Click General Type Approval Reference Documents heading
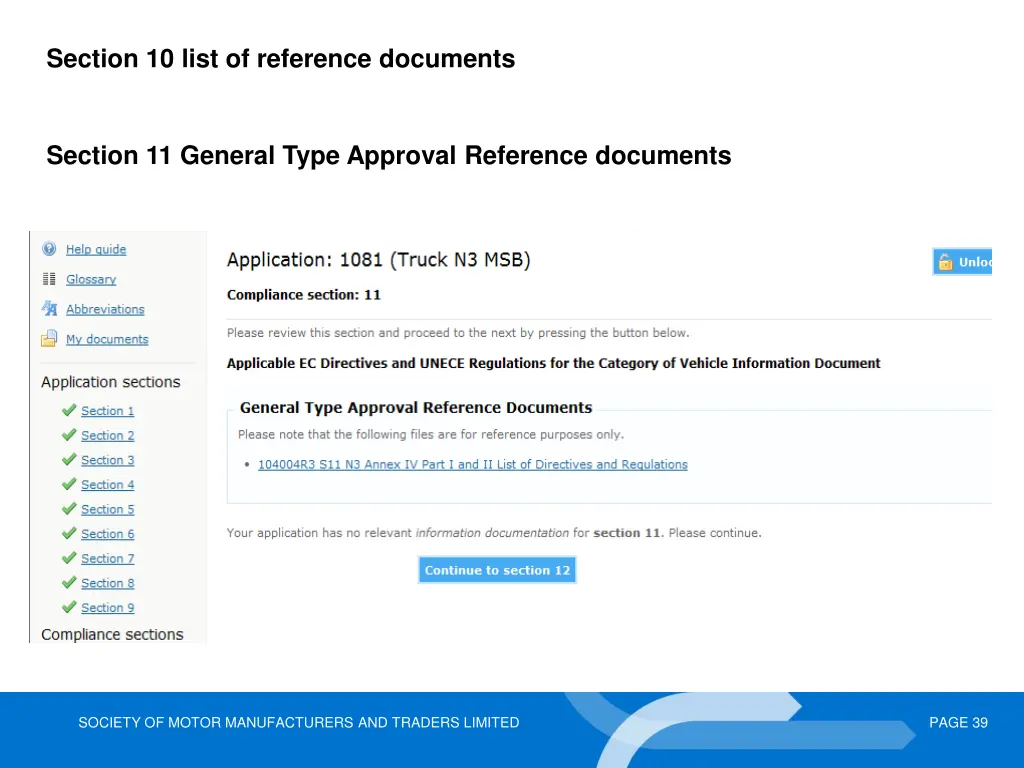1024x768 pixels. click(416, 408)
